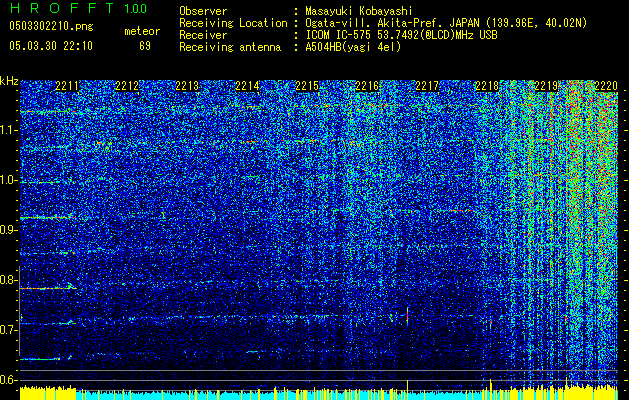629x400 pixels.
Task: Click the 2216 time marker
Action: 367,86
